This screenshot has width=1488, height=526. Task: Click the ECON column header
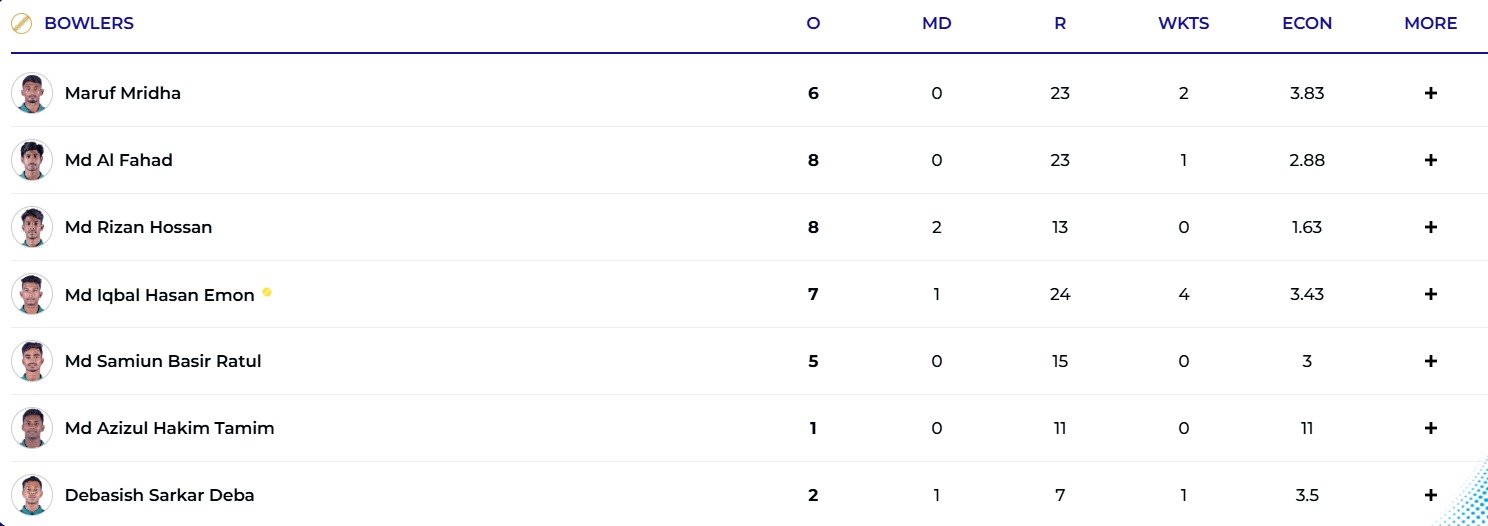pyautogui.click(x=1307, y=23)
